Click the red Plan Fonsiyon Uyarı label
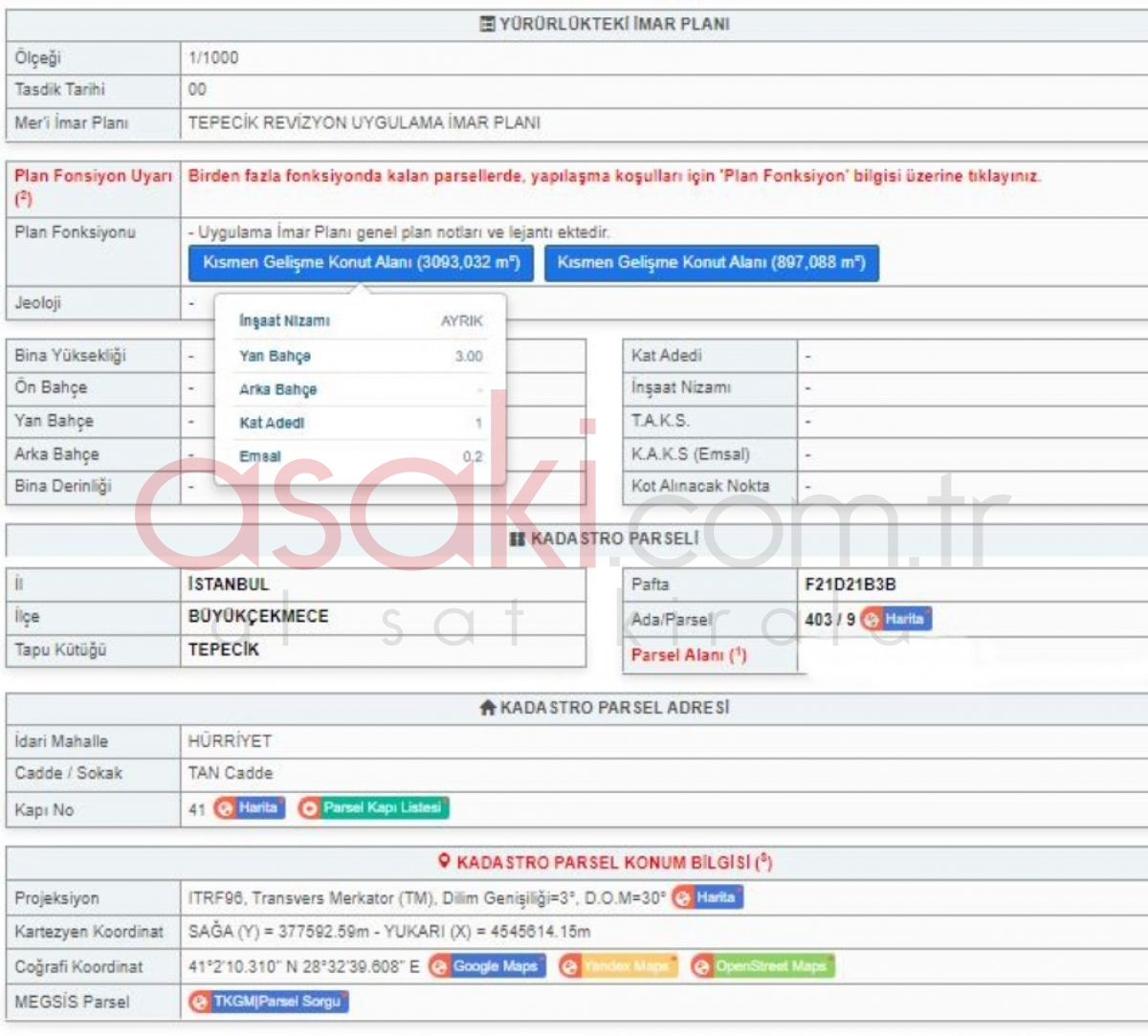This screenshot has height=1036, width=1148. (x=93, y=177)
